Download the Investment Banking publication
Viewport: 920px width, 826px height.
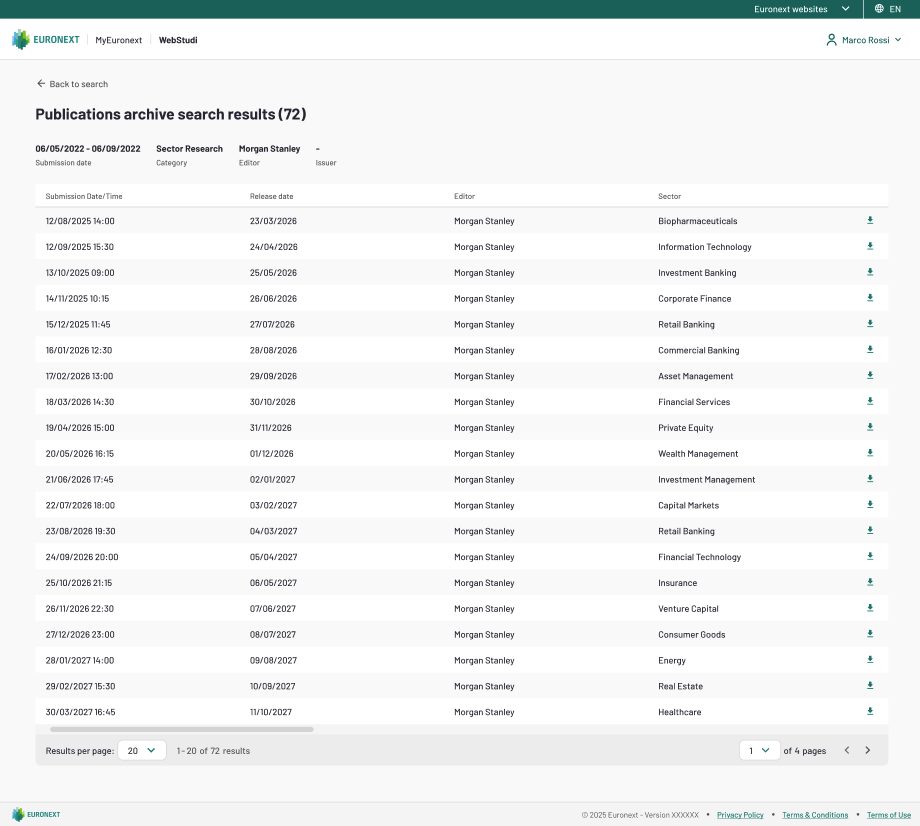pyautogui.click(x=870, y=272)
